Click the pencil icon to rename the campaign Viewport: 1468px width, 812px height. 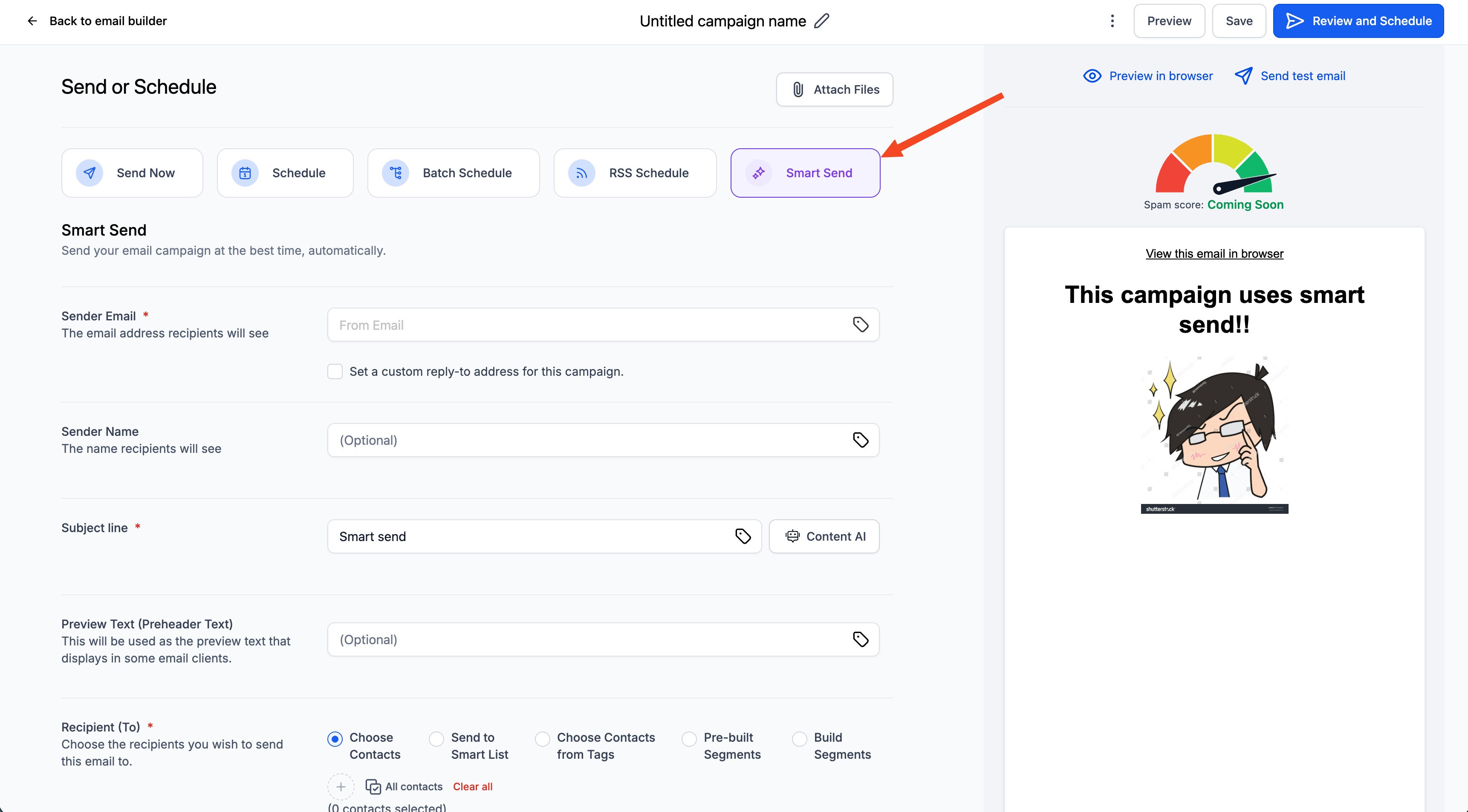pos(821,21)
